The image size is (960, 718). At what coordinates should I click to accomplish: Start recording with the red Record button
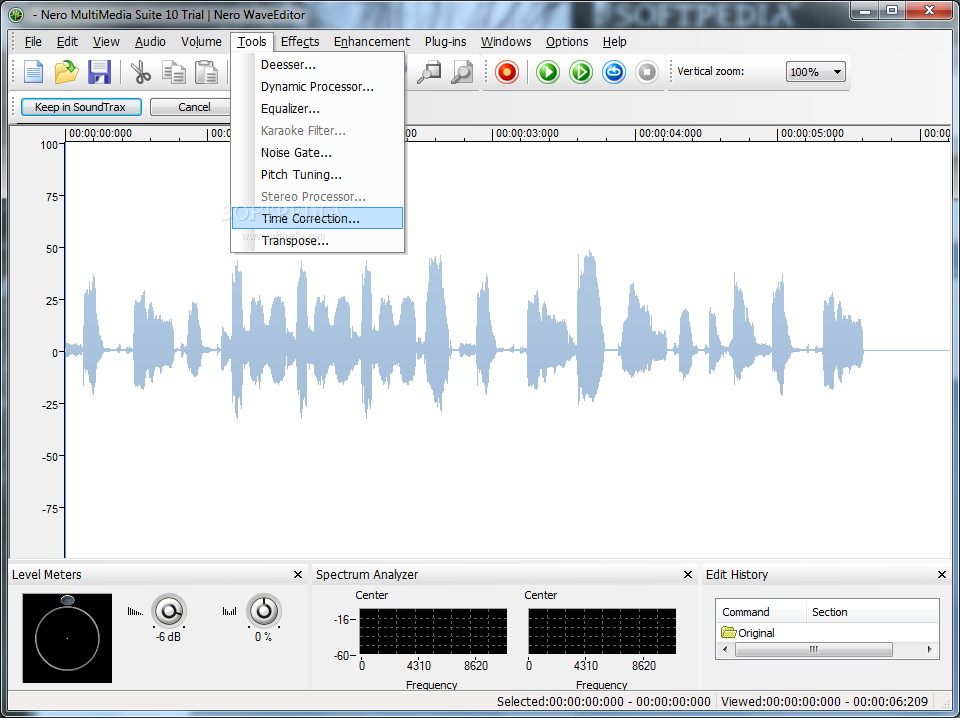[507, 72]
